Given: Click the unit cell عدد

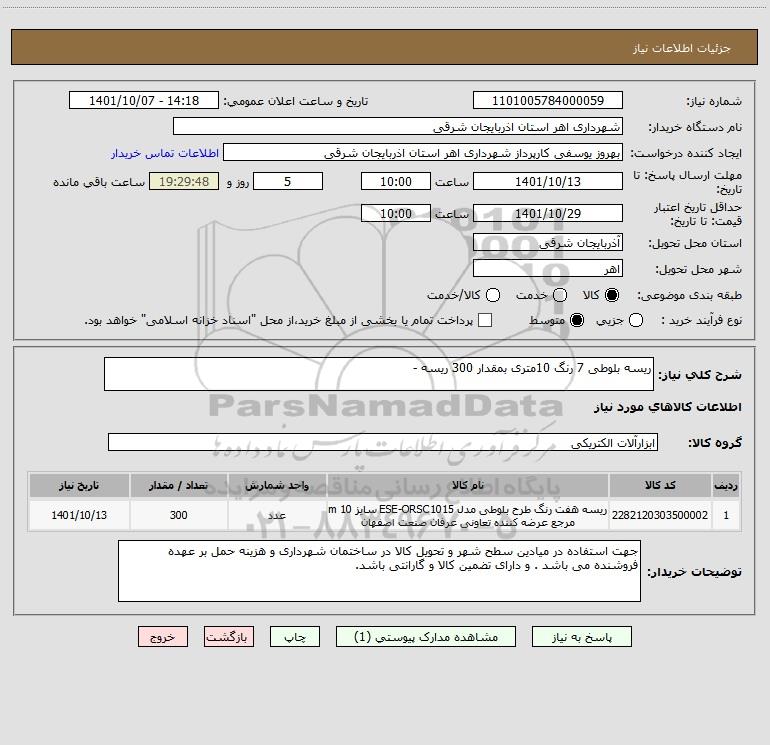Looking at the screenshot, I should pyautogui.click(x=277, y=515).
